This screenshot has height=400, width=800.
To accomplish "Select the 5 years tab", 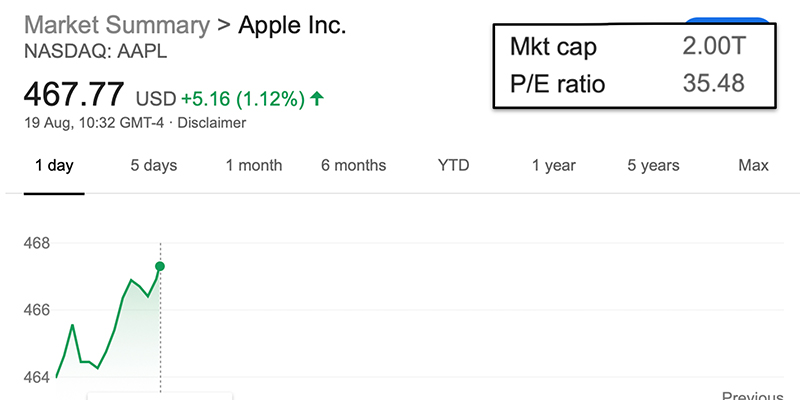I will [x=653, y=166].
